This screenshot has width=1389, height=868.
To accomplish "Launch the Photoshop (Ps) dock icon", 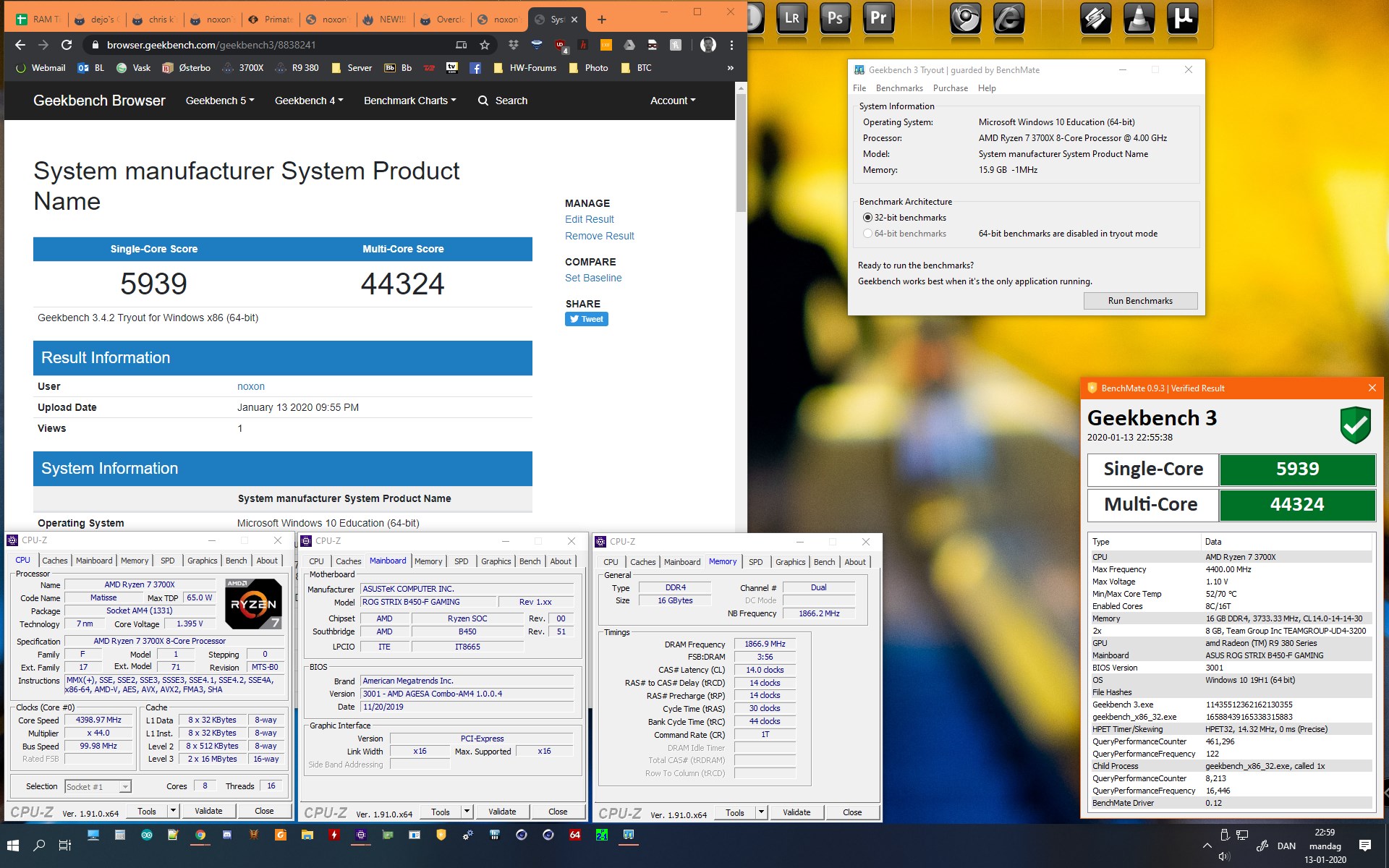I will 835,18.
